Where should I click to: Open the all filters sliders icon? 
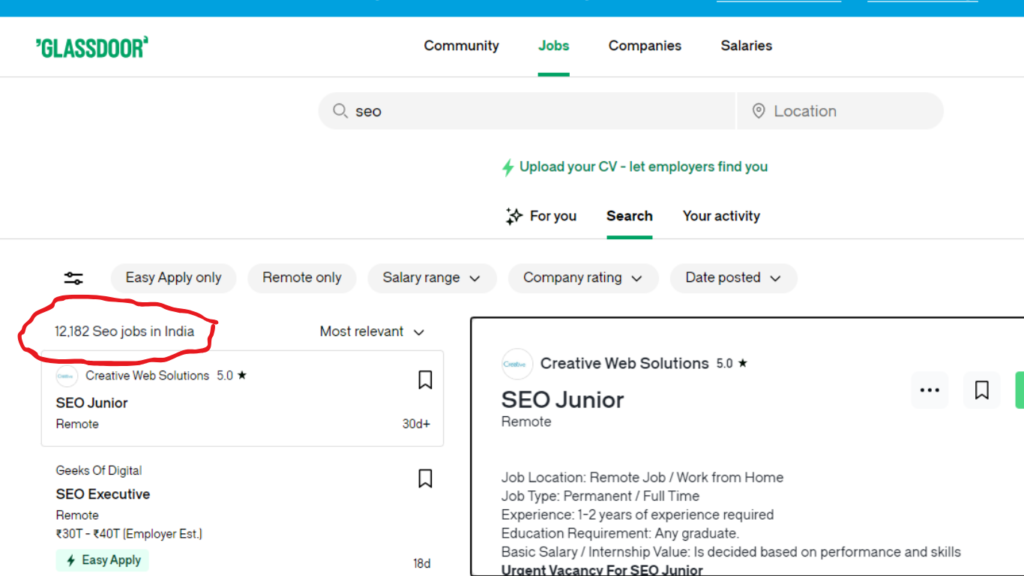[74, 278]
